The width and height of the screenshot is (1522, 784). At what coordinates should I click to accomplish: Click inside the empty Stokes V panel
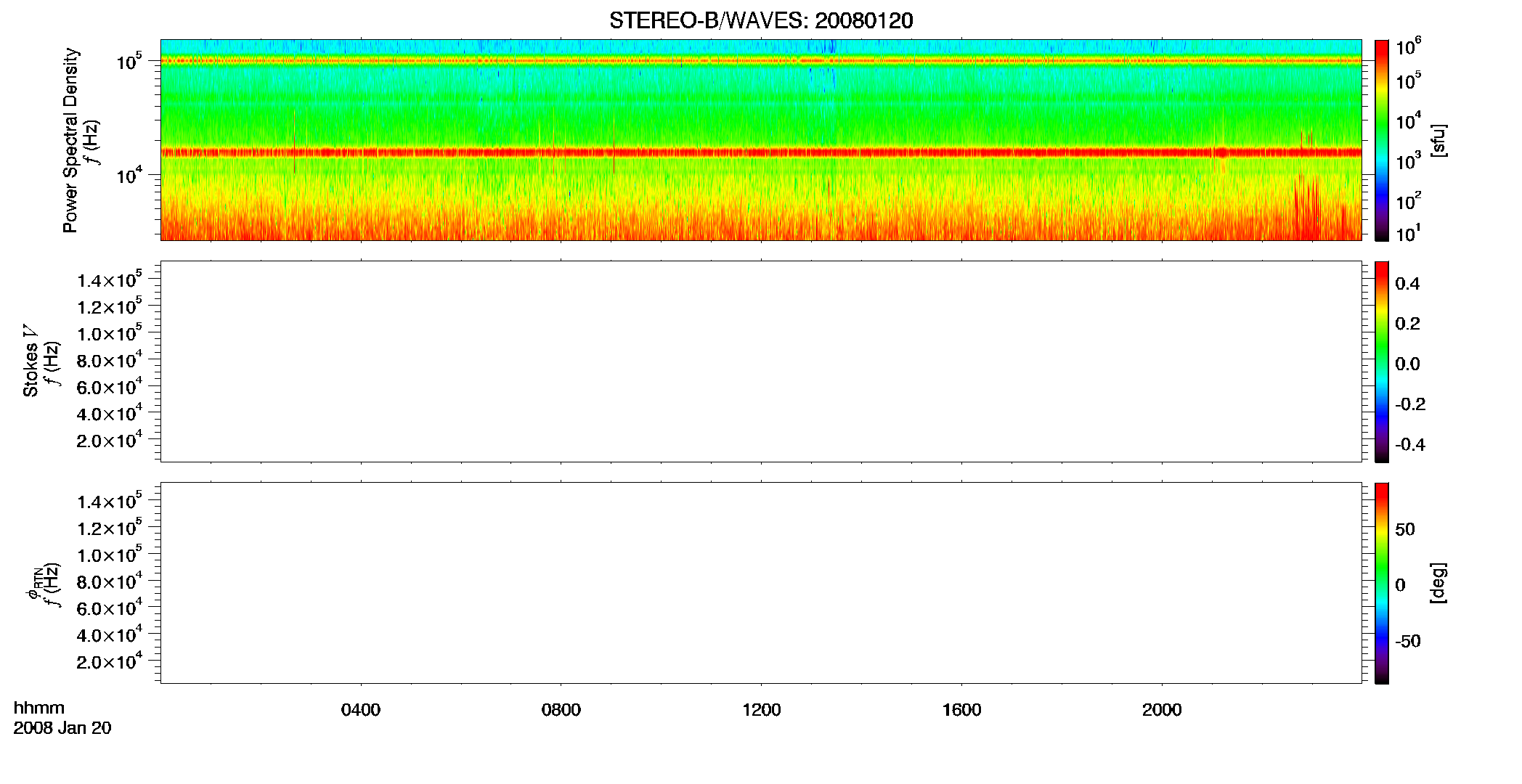761,362
